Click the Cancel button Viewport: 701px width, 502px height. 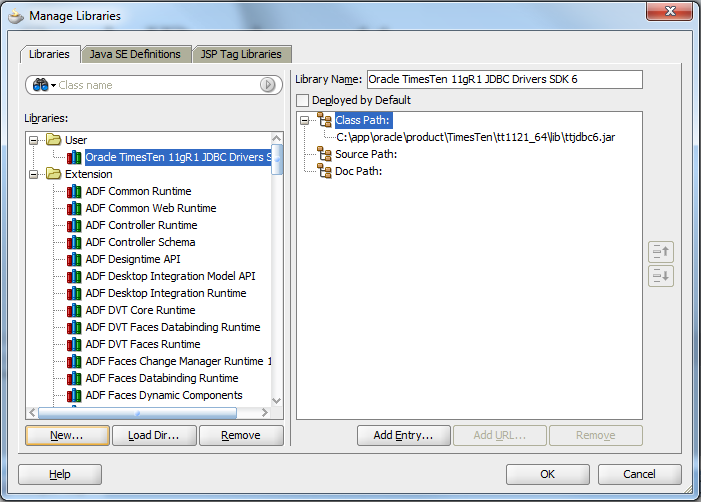tap(640, 474)
